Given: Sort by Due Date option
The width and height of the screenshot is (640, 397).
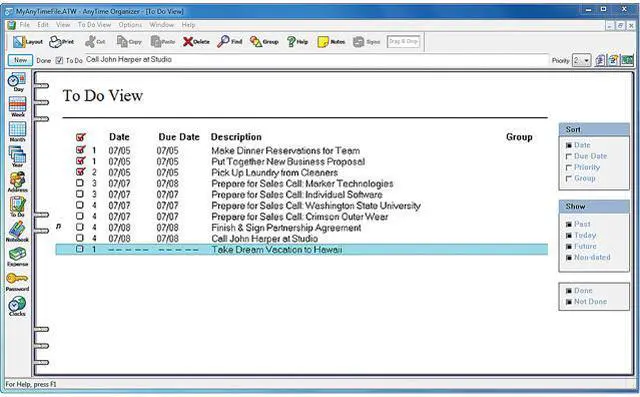Looking at the screenshot, I should [569, 156].
